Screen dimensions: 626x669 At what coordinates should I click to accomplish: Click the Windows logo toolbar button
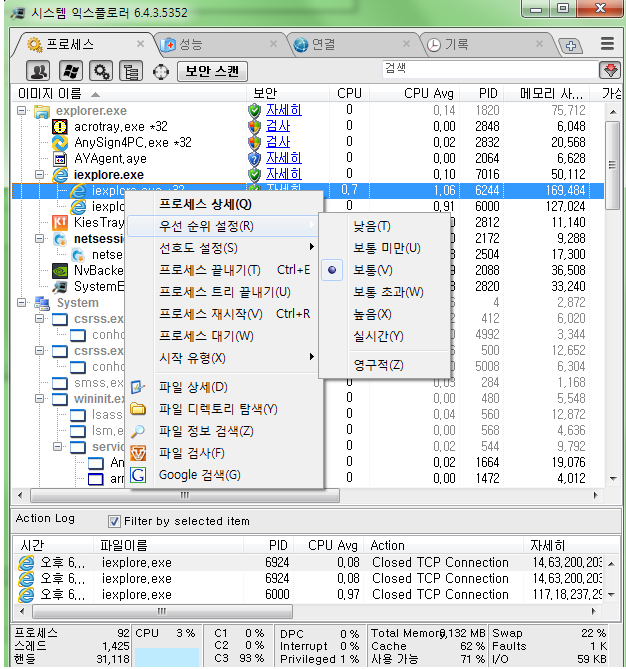tap(70, 71)
